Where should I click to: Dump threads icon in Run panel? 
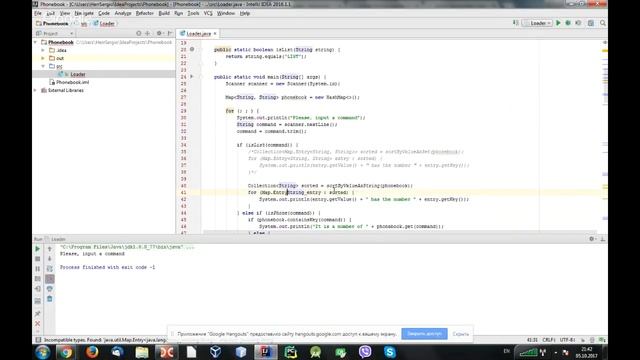click(38, 279)
